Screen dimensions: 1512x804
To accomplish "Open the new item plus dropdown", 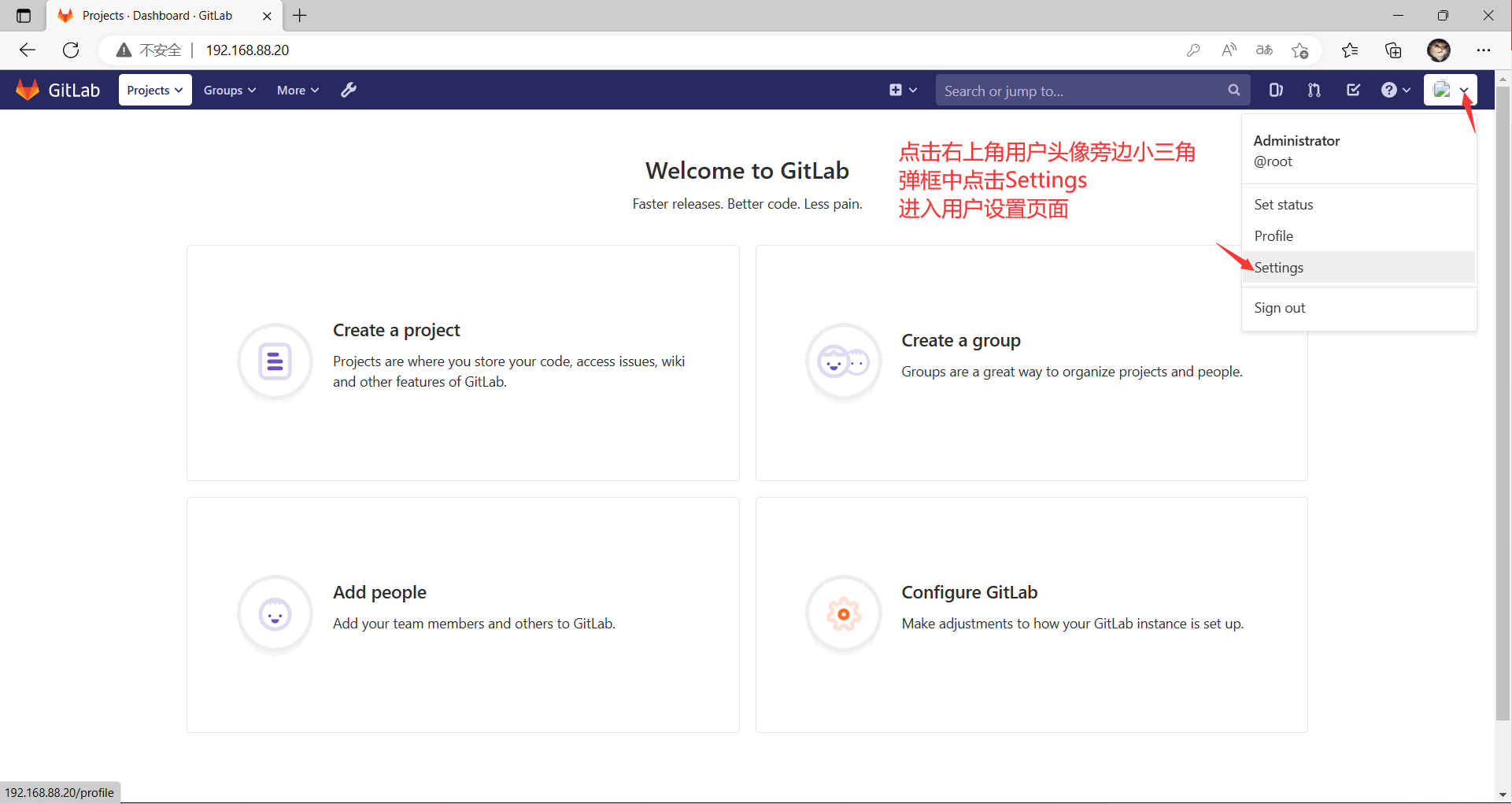I will coord(902,90).
